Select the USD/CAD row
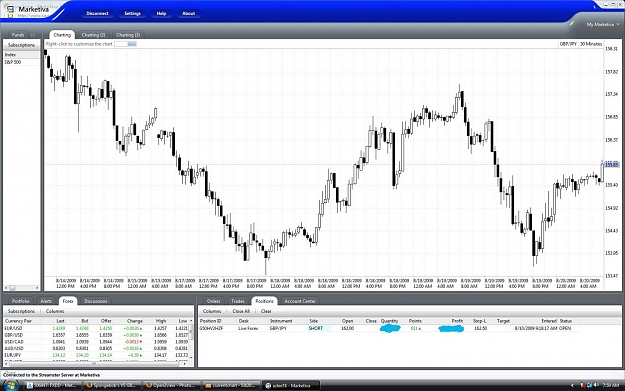 [96, 342]
